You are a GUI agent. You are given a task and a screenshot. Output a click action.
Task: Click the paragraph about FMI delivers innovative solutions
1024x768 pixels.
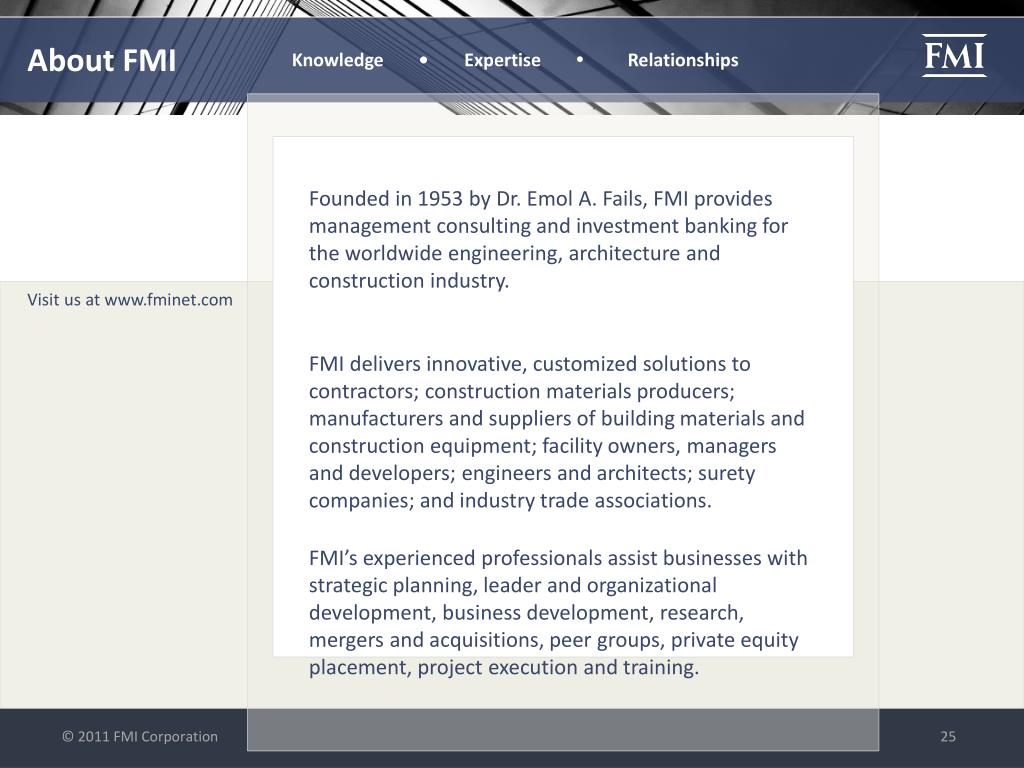556,432
